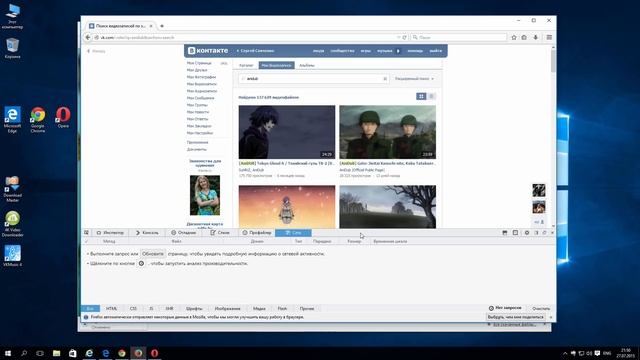Click the Reload button in Network panel hint

(x=153, y=254)
